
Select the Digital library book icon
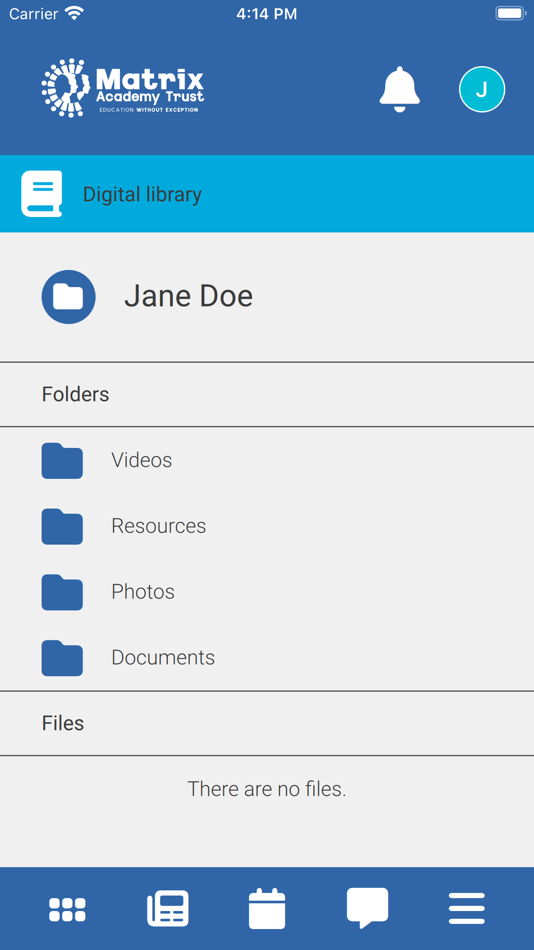[42, 194]
